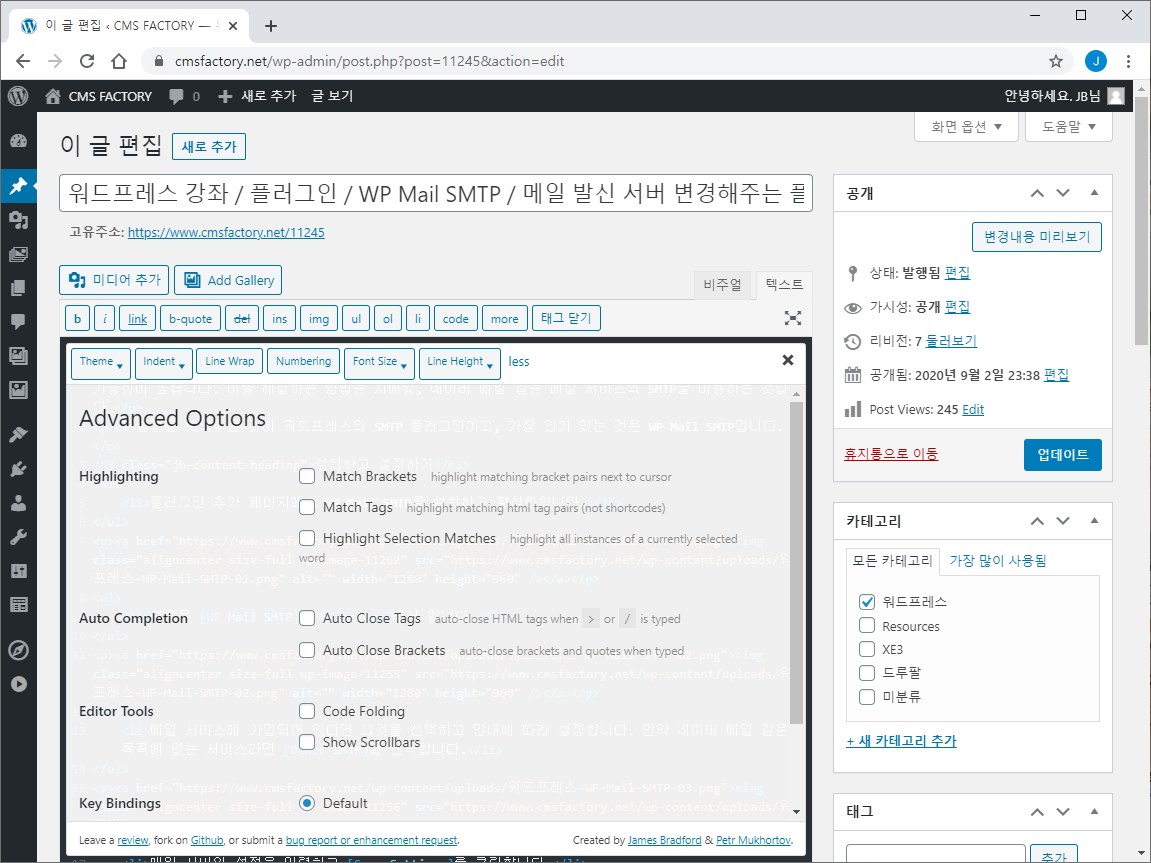The height and width of the screenshot is (863, 1151).
Task: Open Settings sliders icon in sidebar
Action: 18,571
